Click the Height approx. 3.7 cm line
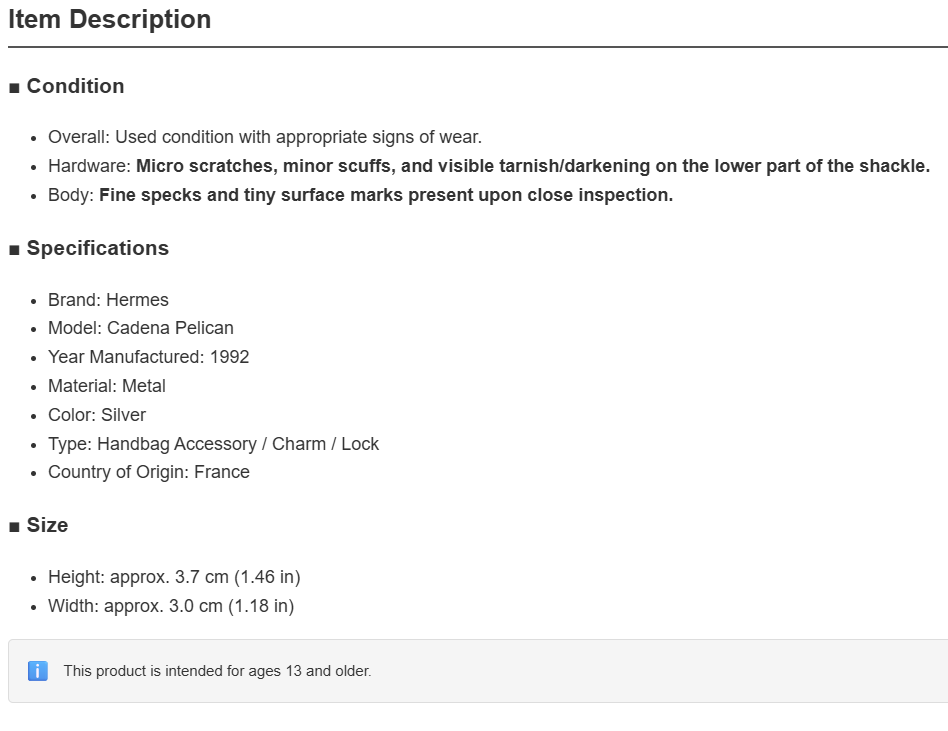The image size is (948, 731). pos(174,577)
